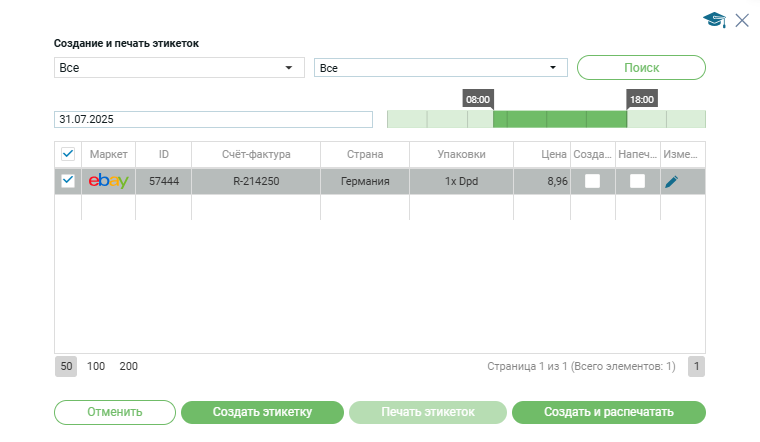Sort by the 'Страна' column header
This screenshot has height=442, width=760.
tap(364, 155)
